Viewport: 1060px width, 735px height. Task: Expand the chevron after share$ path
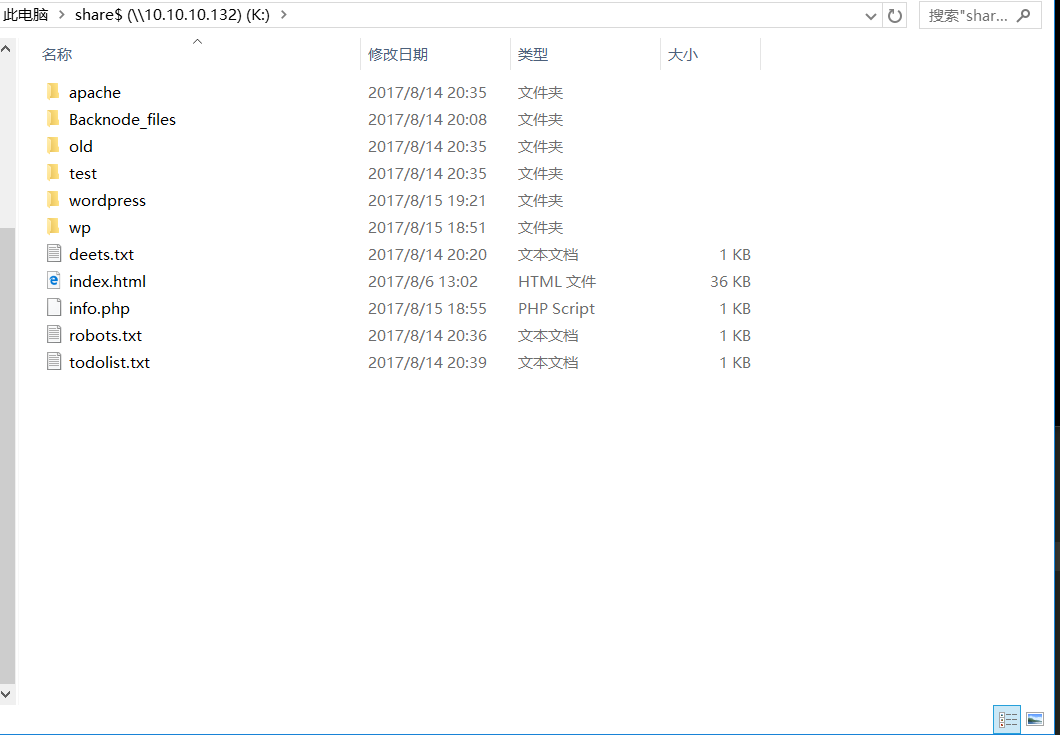click(x=284, y=15)
